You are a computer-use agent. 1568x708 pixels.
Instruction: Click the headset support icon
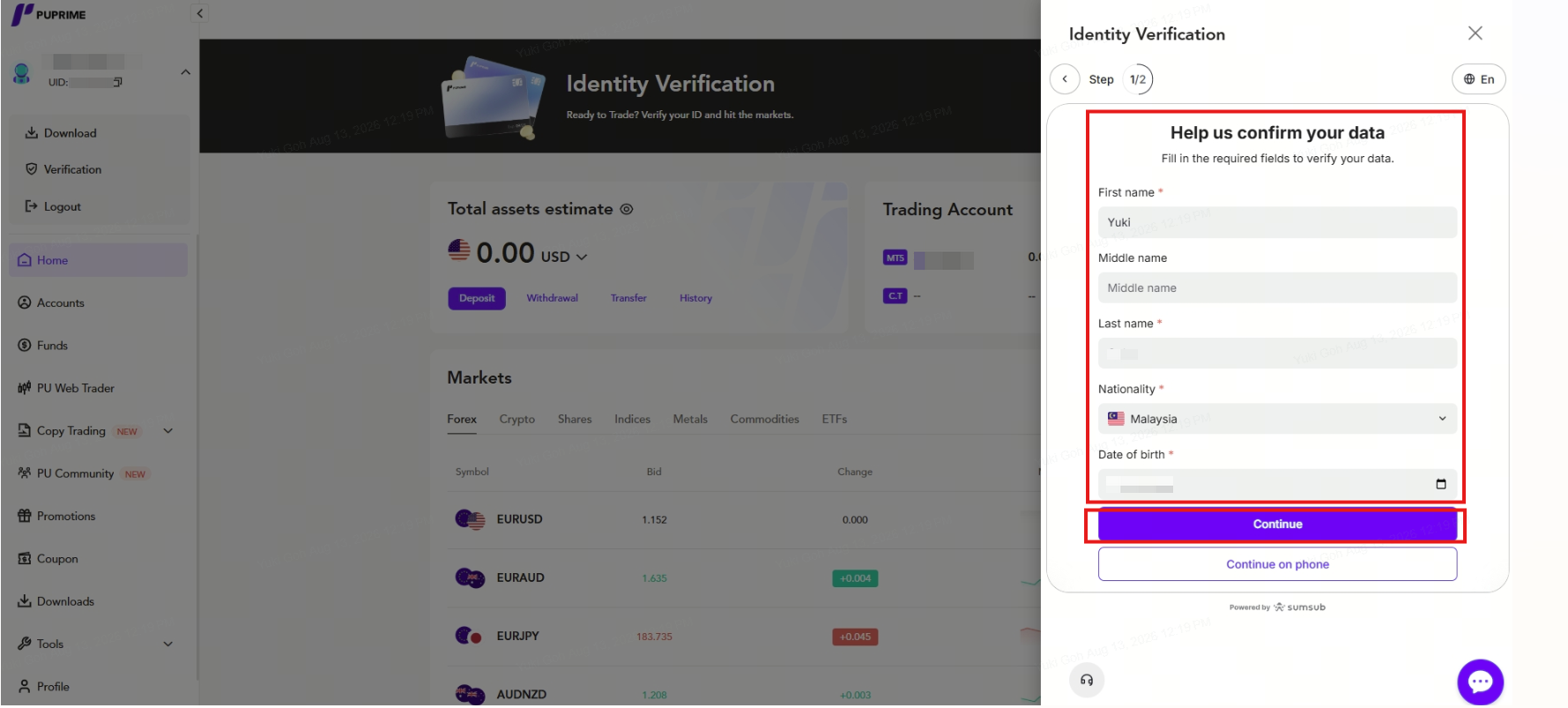point(1087,680)
